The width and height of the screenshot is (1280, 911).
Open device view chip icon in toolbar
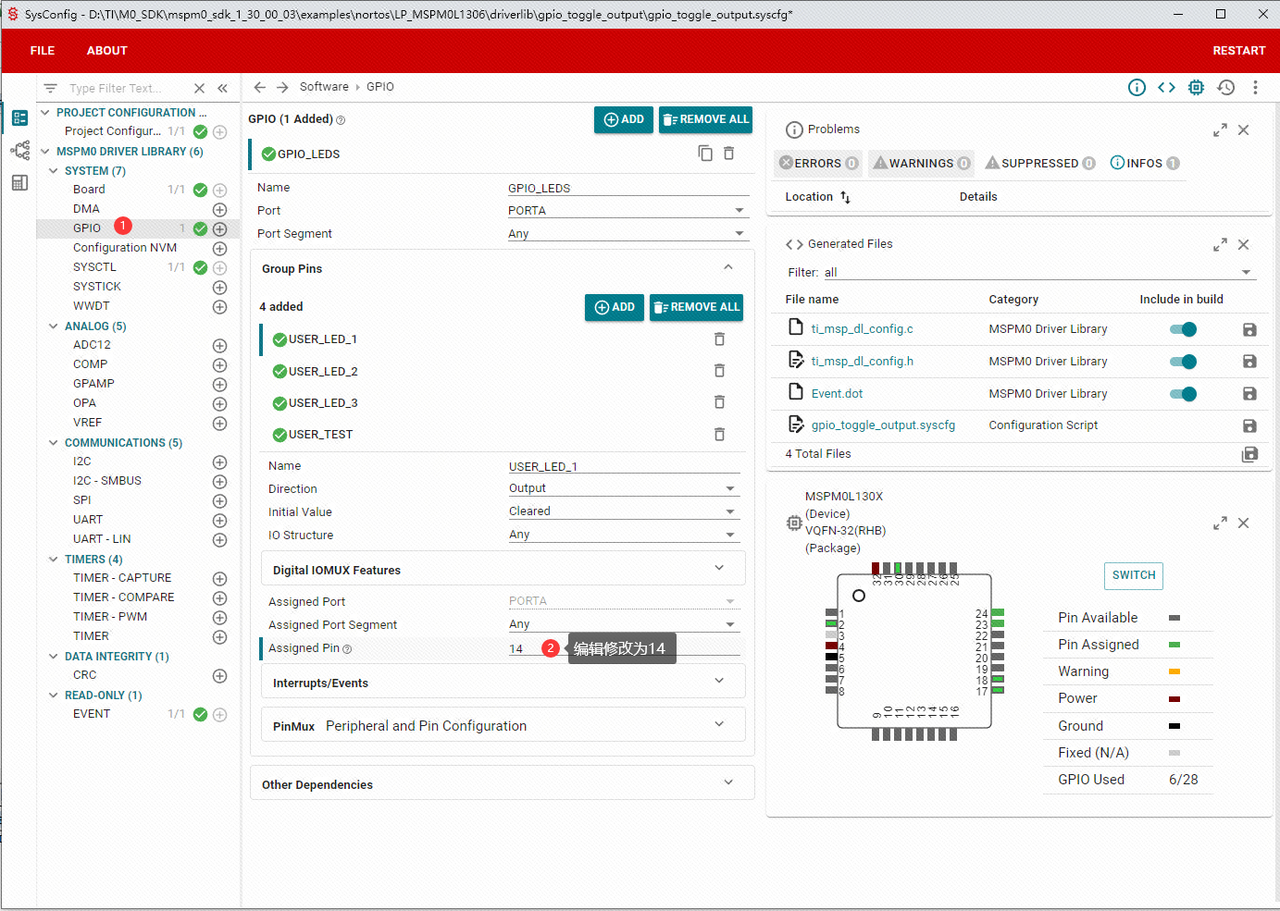pyautogui.click(x=1196, y=87)
